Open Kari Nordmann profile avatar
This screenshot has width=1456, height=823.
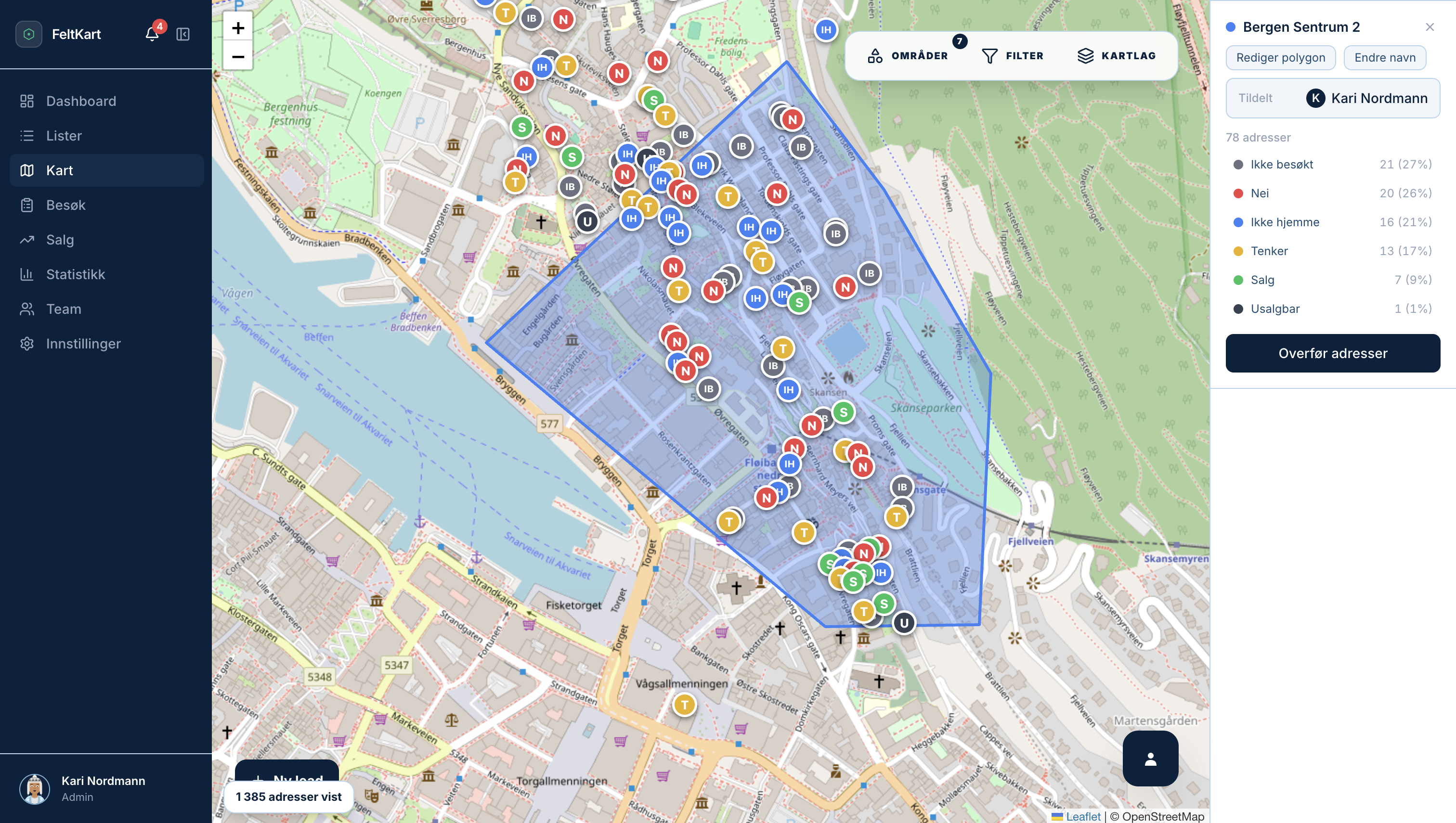(35, 788)
